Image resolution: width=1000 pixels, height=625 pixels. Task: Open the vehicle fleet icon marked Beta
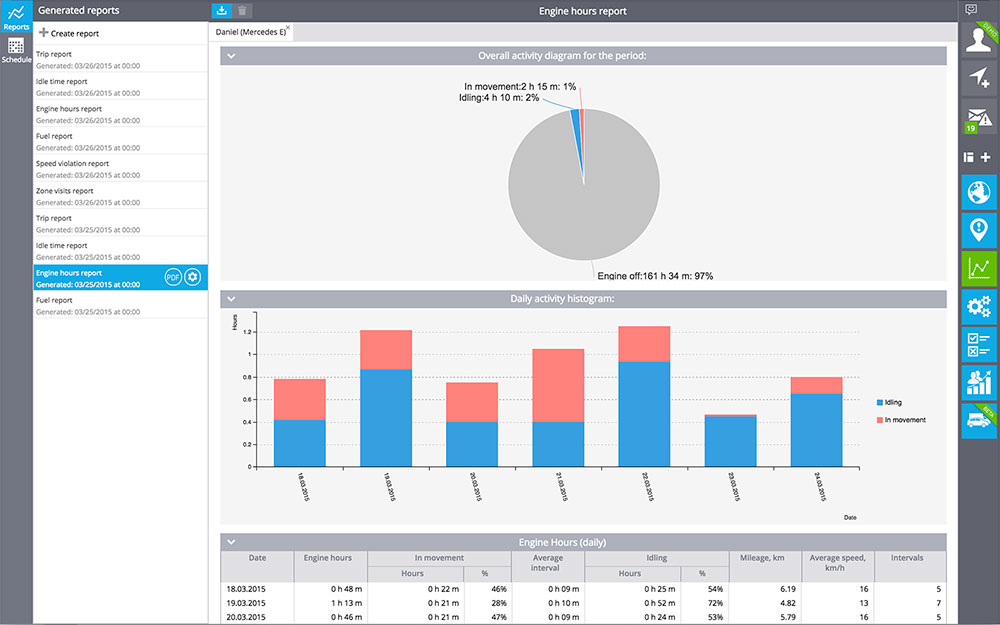(x=979, y=422)
